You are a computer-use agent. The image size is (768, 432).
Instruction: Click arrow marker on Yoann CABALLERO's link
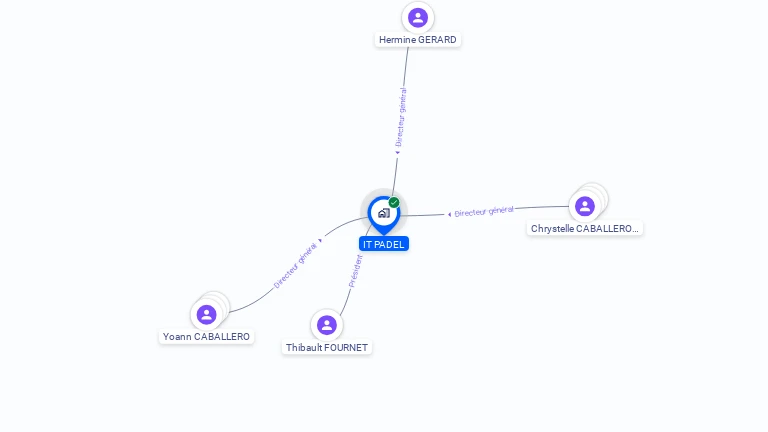pyautogui.click(x=320, y=240)
